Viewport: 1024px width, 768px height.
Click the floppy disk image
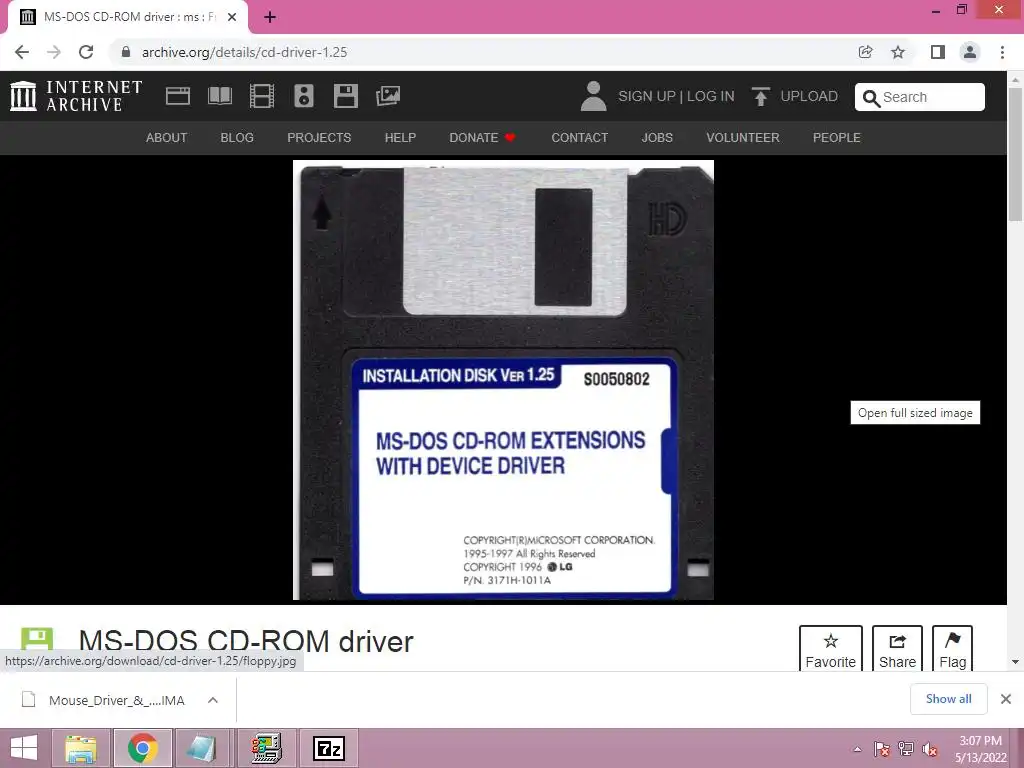(503, 379)
